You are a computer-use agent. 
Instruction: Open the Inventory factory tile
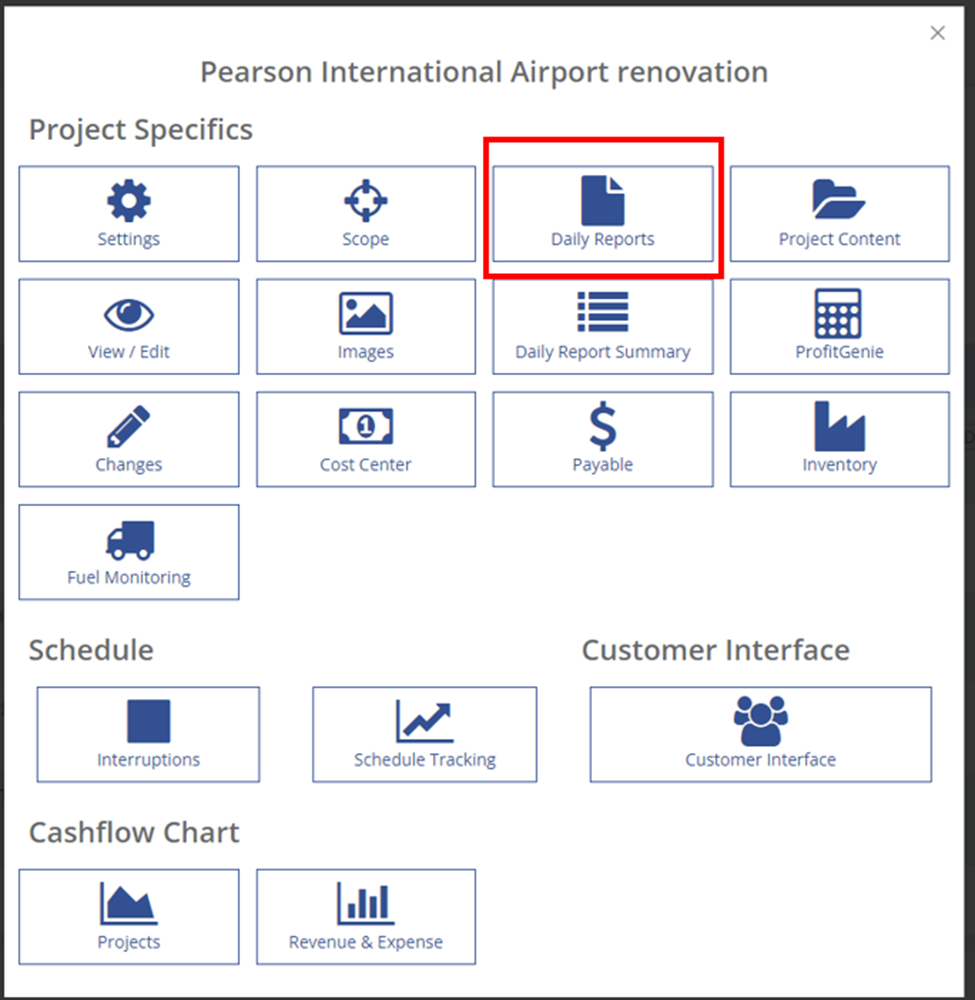point(840,439)
